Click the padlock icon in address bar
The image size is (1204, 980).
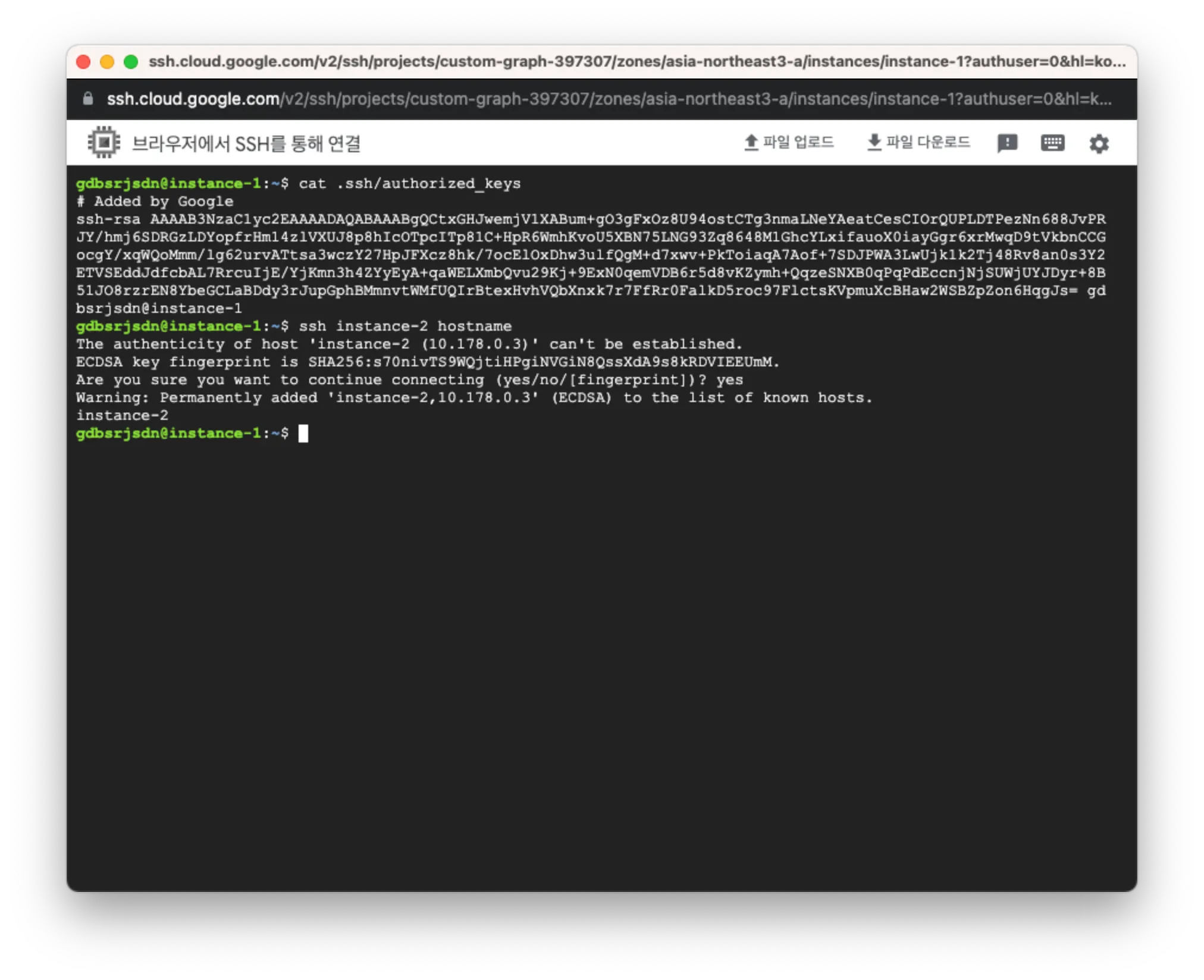88,99
